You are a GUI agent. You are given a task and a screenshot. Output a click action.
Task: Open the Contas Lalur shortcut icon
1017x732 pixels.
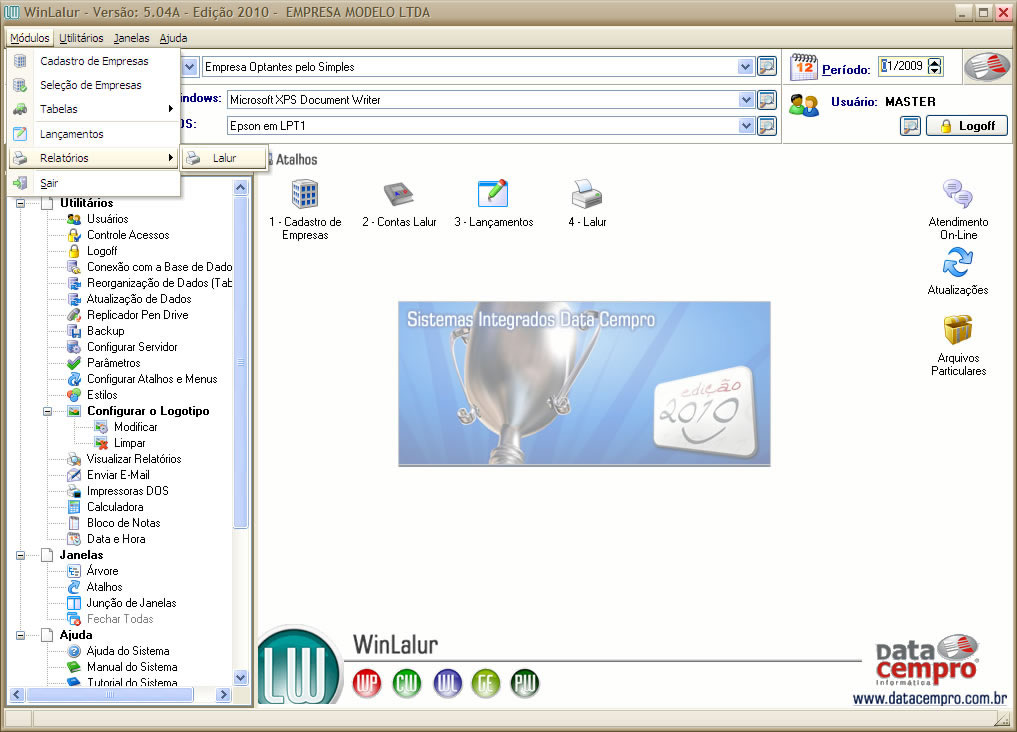(398, 194)
